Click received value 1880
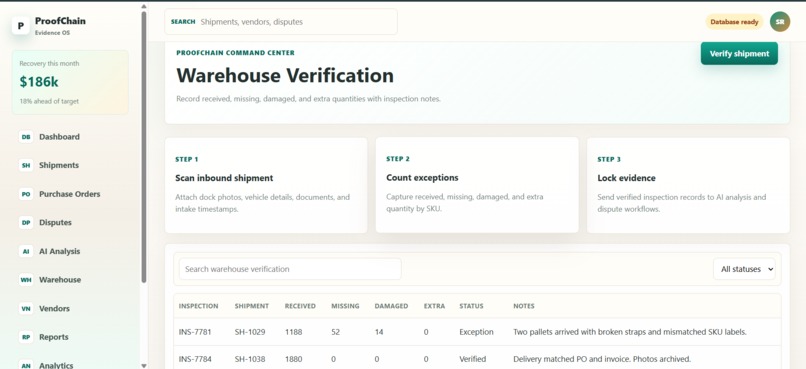The width and height of the screenshot is (806, 369). pos(294,359)
